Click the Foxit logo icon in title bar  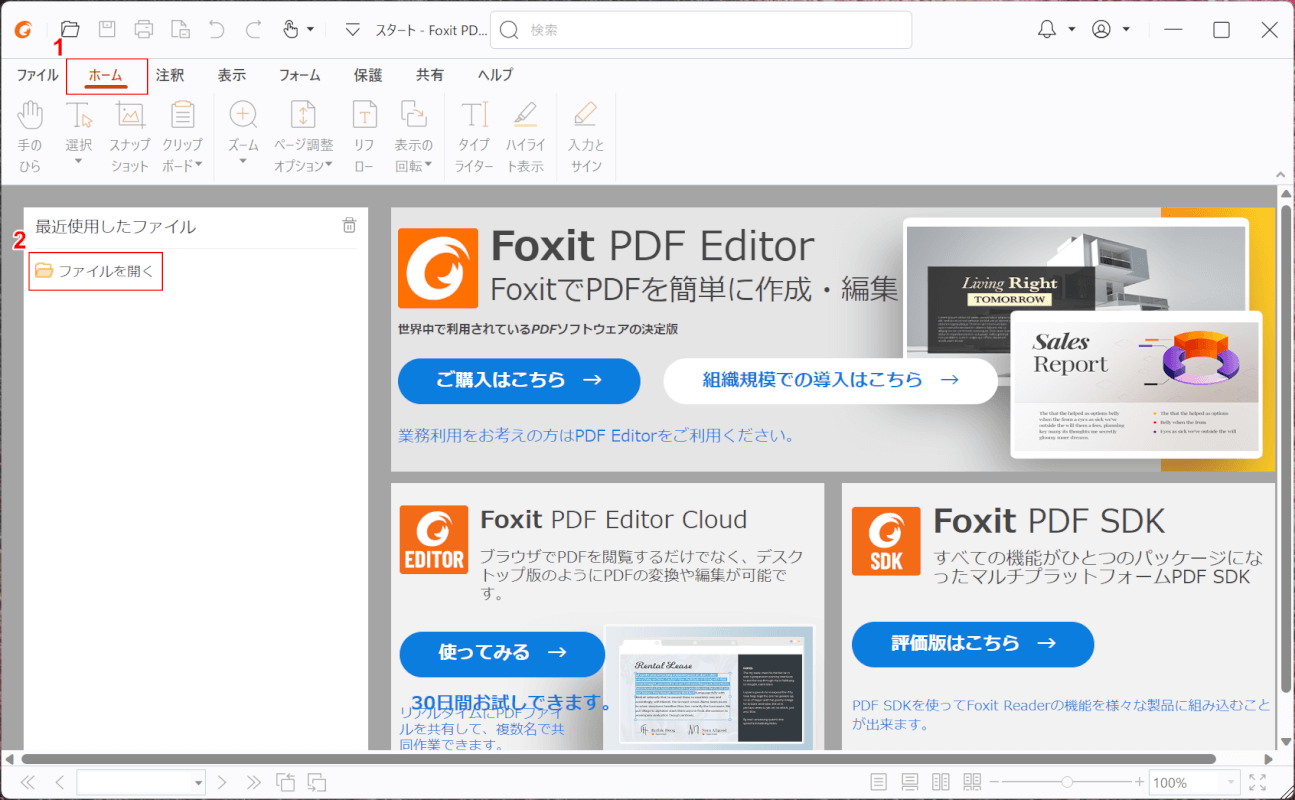[x=23, y=29]
